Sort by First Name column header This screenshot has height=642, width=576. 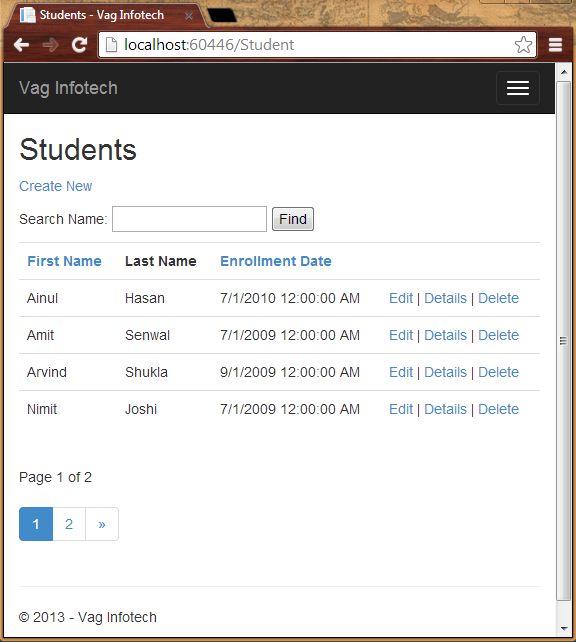[64, 261]
